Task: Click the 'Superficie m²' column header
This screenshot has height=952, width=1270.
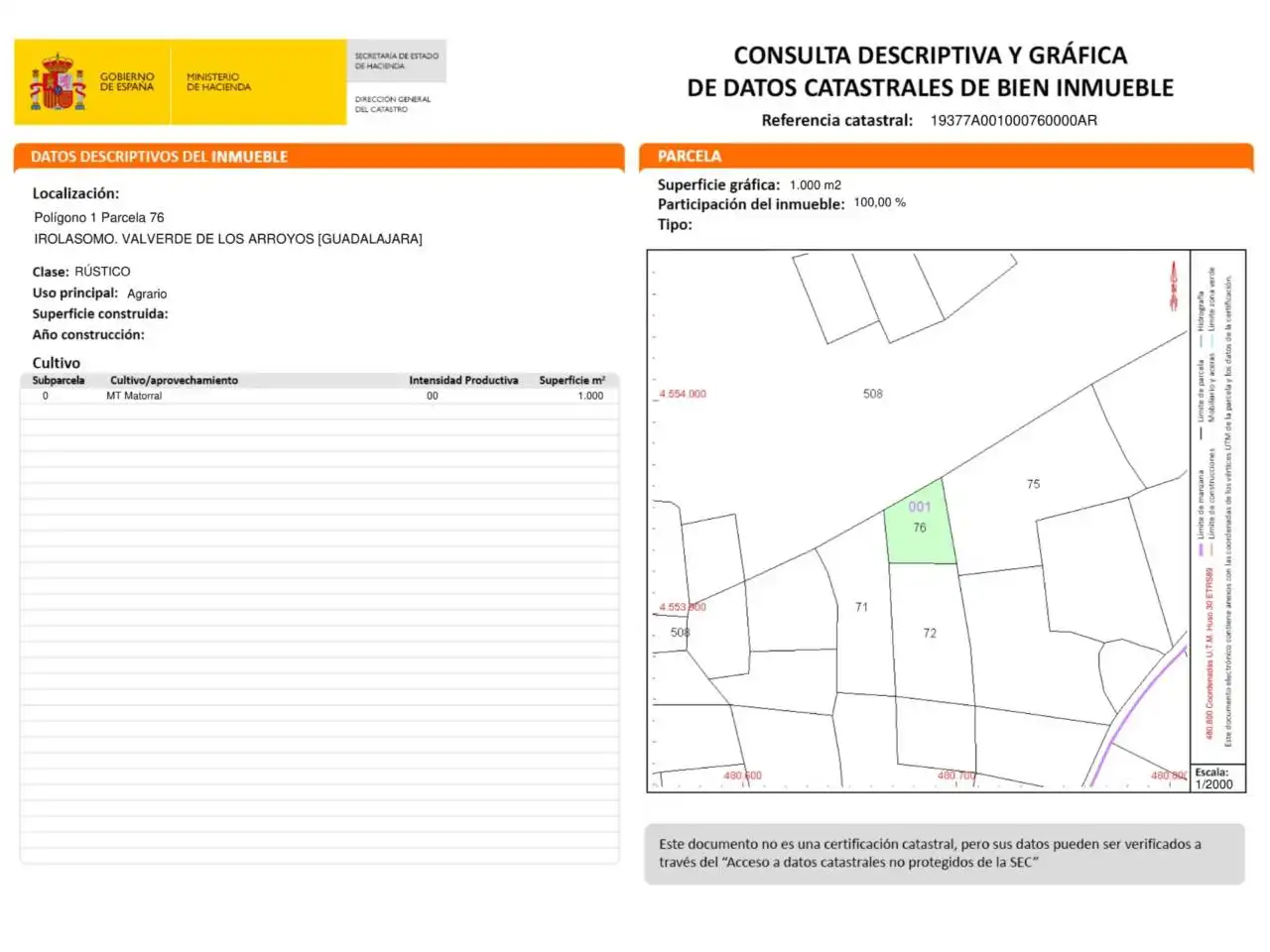Action: [572, 380]
